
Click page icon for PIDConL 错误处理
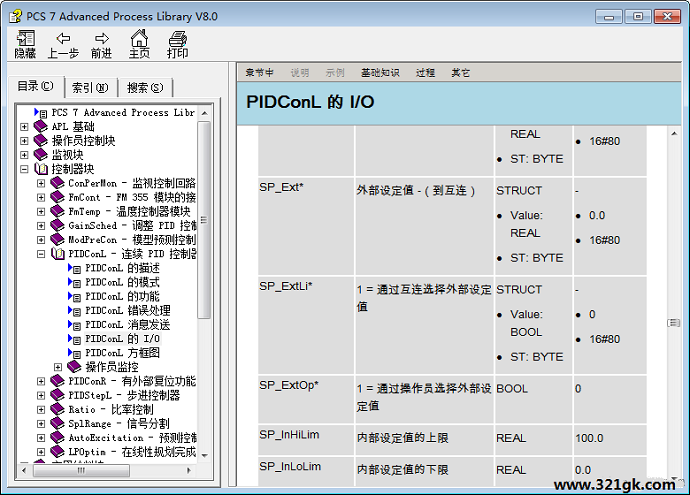pos(75,311)
